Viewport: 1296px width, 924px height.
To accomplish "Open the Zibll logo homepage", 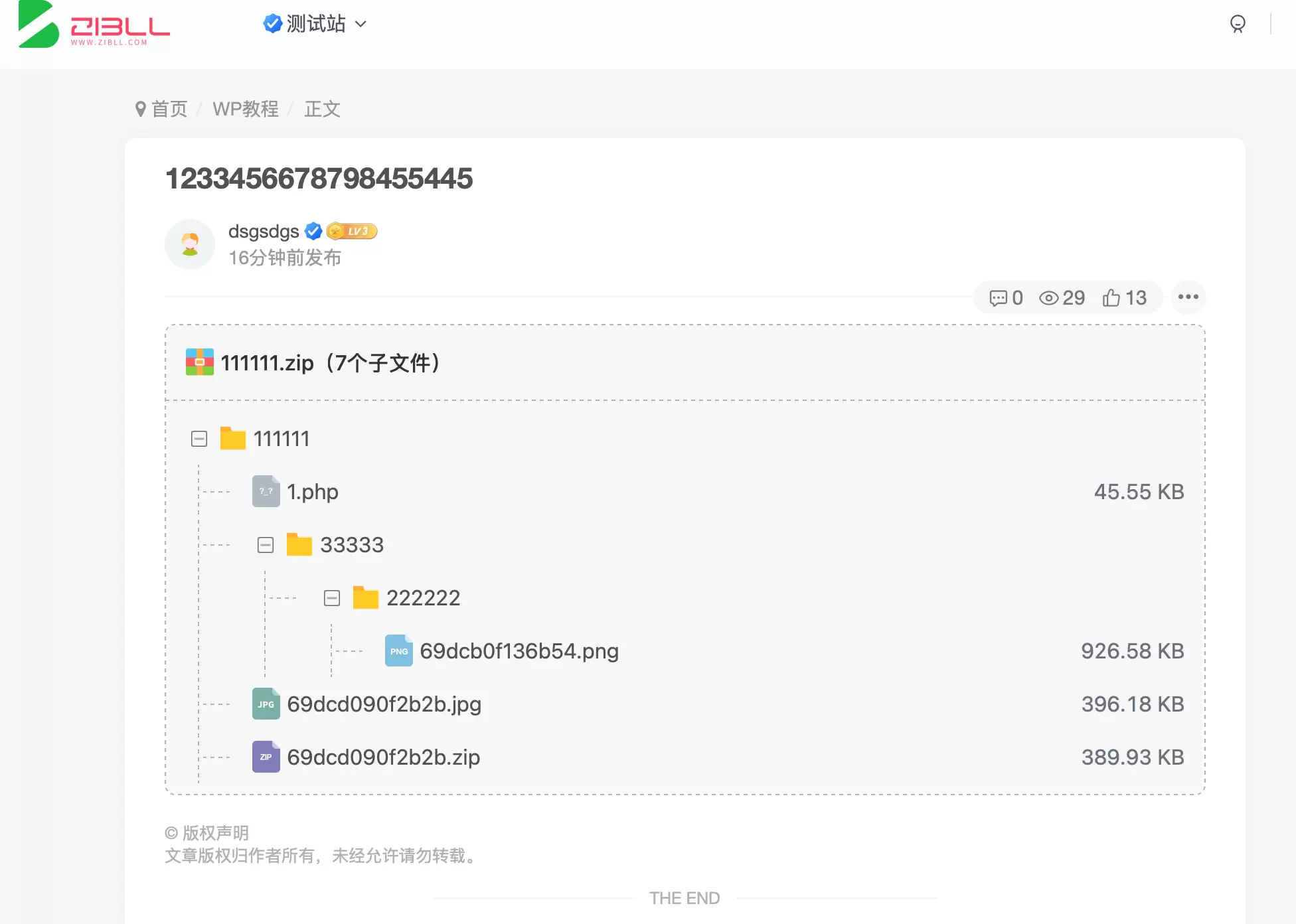I will click(94, 25).
